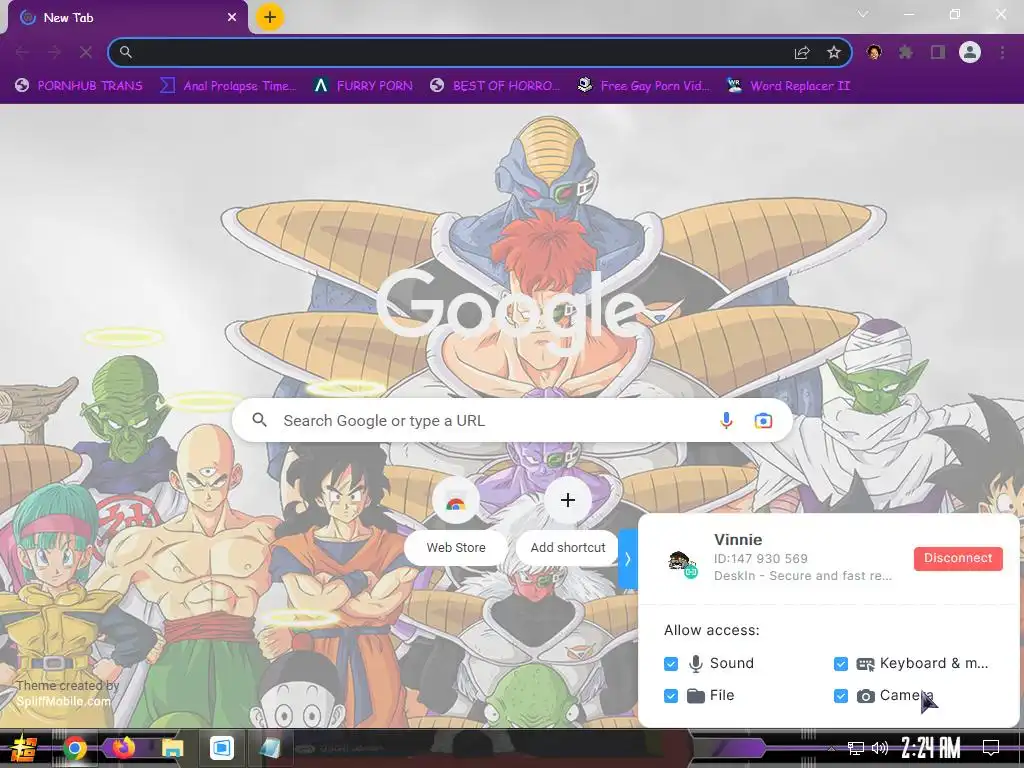This screenshot has width=1024, height=768.
Task: Open the volume control in tray
Action: 880,748
